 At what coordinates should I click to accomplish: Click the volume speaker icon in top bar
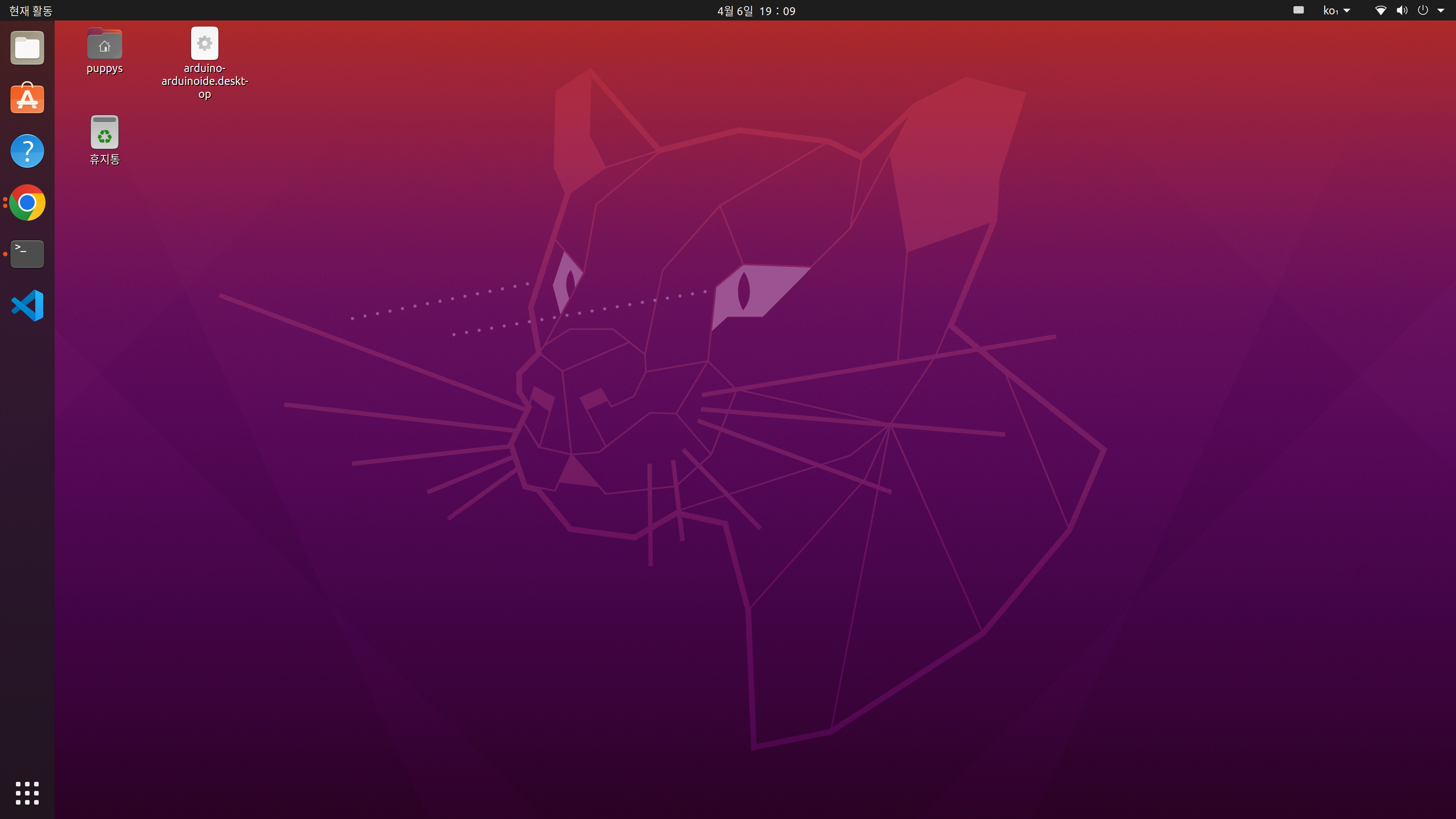click(x=1402, y=10)
